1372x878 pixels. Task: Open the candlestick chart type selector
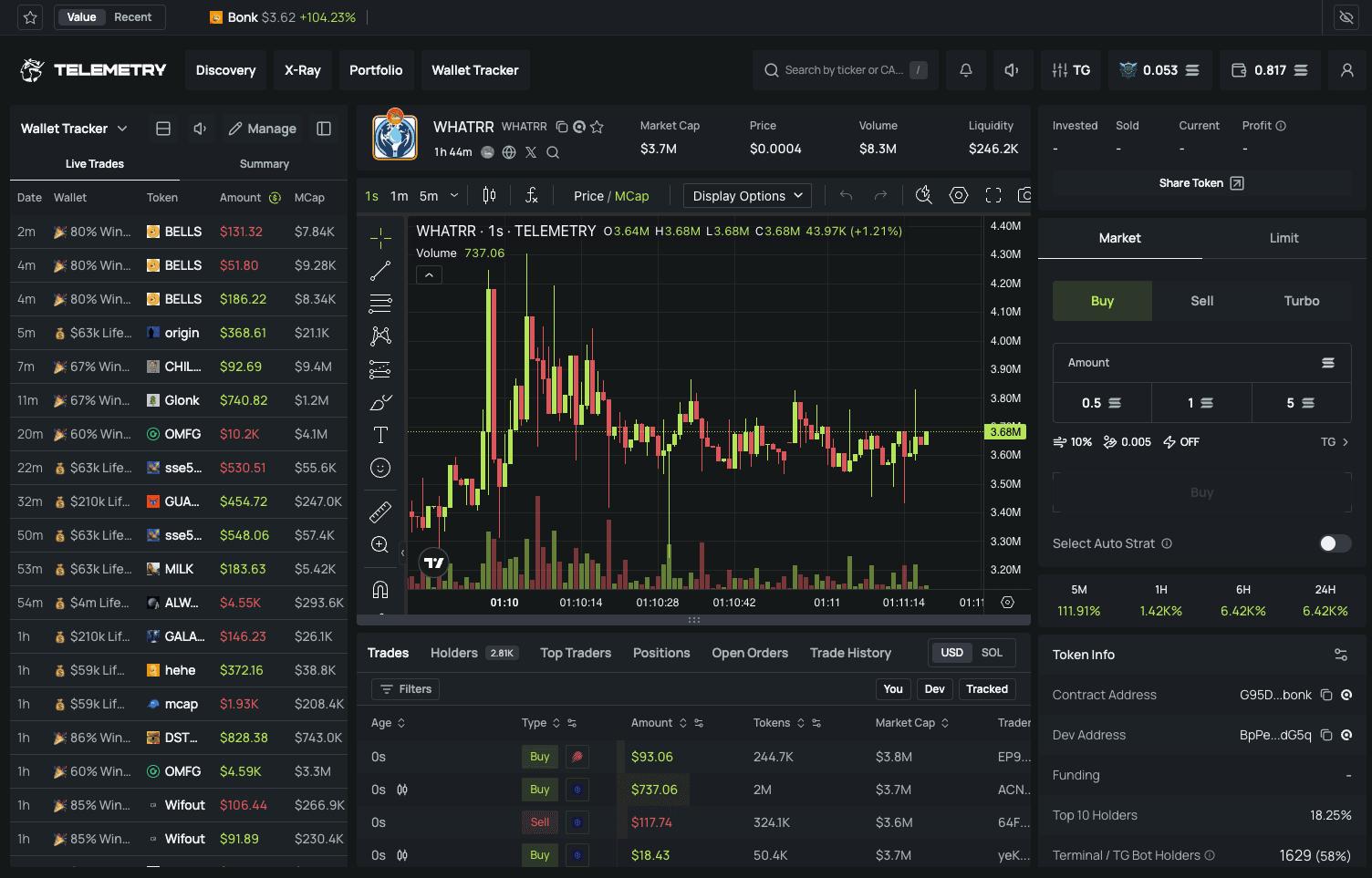point(490,195)
